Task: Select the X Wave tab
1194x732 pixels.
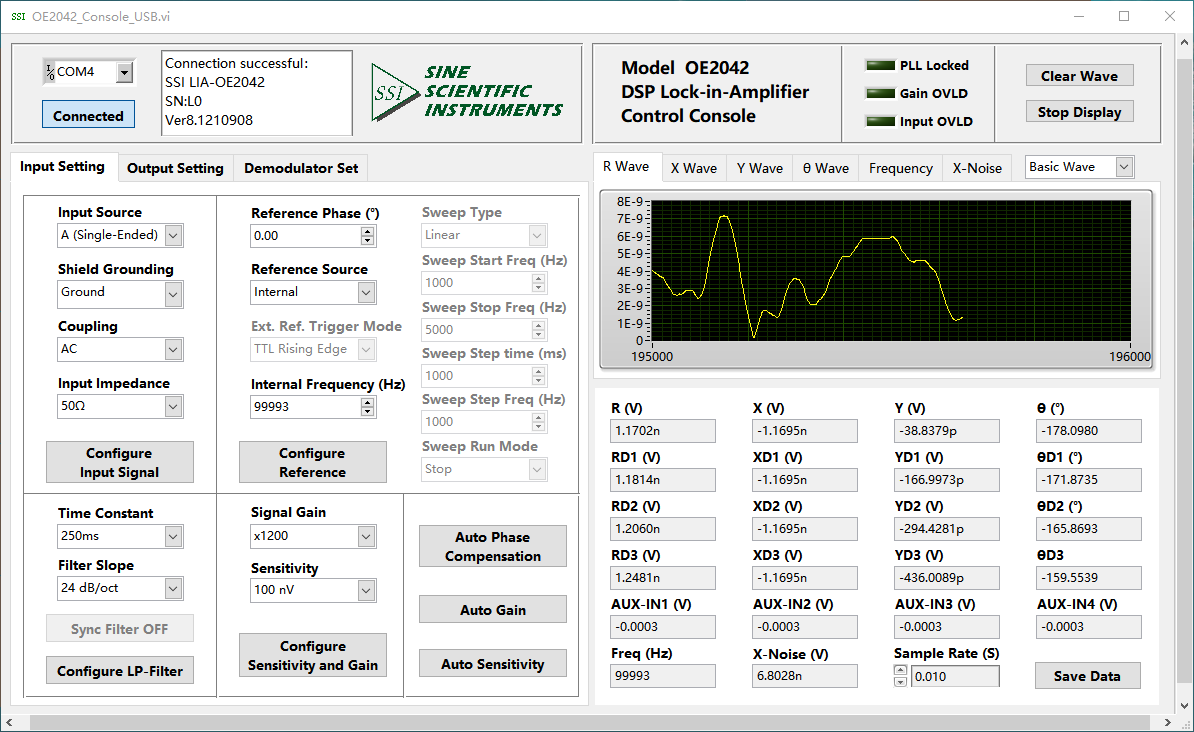Action: click(694, 168)
